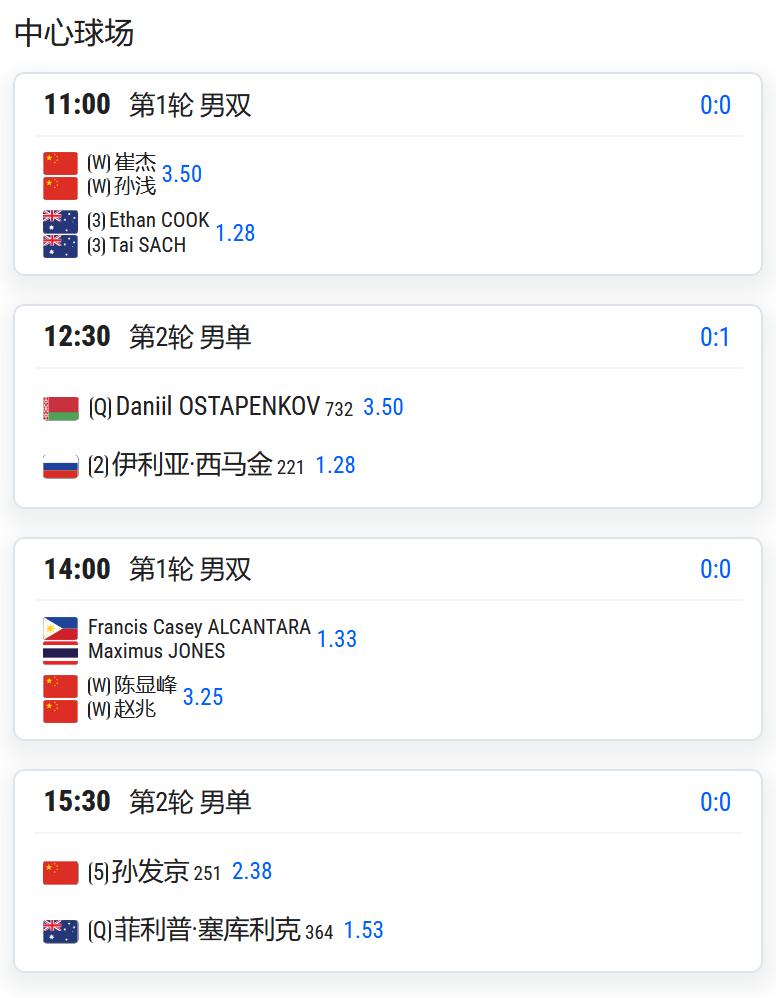Click the China flag beside 崔杰

(x=60, y=164)
